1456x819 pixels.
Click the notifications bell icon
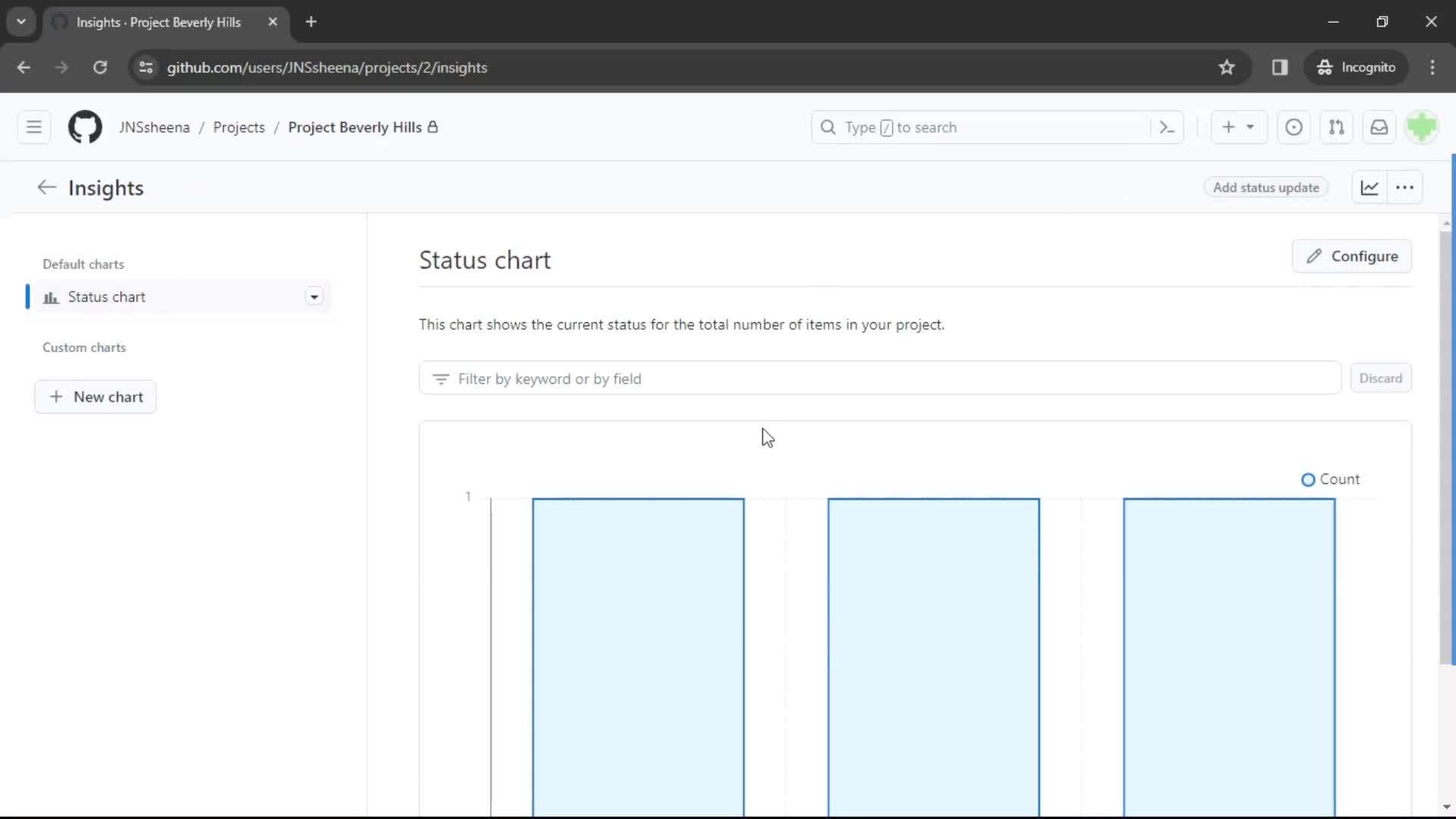1379,127
